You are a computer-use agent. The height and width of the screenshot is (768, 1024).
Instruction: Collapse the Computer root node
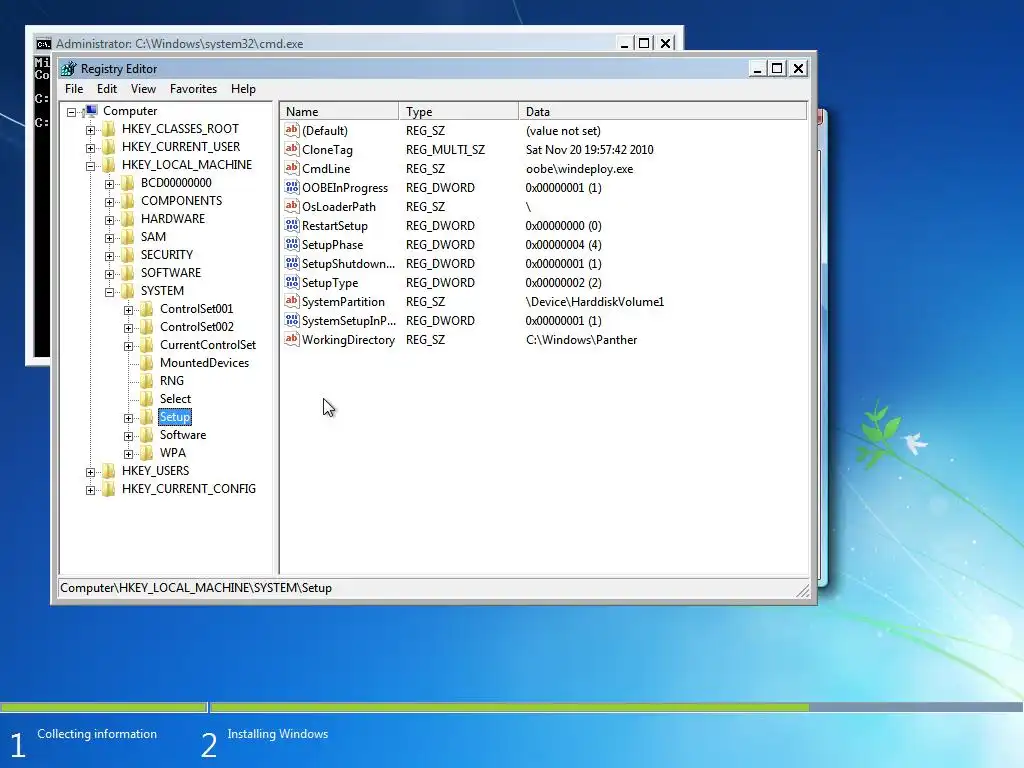pyautogui.click(x=72, y=112)
